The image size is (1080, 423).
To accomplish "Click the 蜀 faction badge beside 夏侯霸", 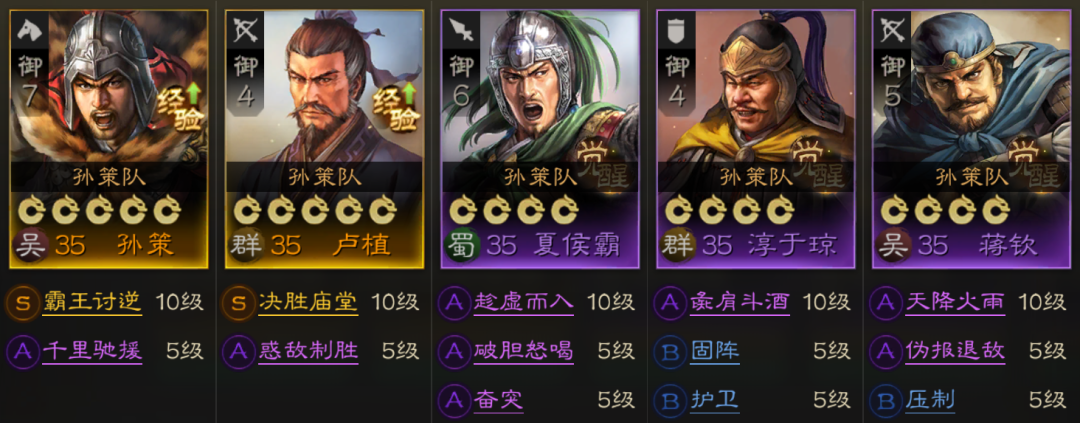I will (x=461, y=245).
